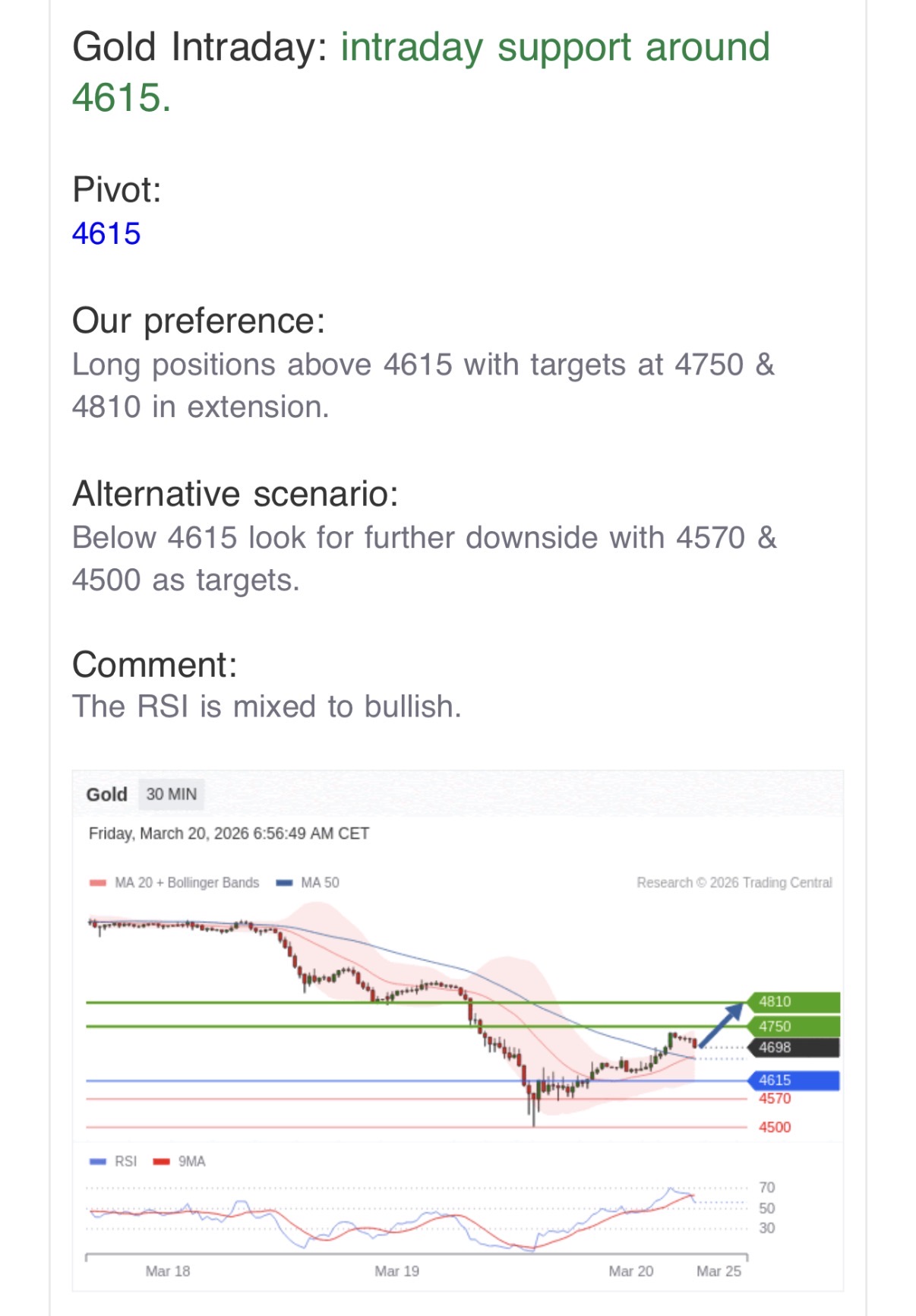Click the red MA 20 Bollinger Bands legend swatch
This screenshot has width=916, height=1316.
[97, 883]
